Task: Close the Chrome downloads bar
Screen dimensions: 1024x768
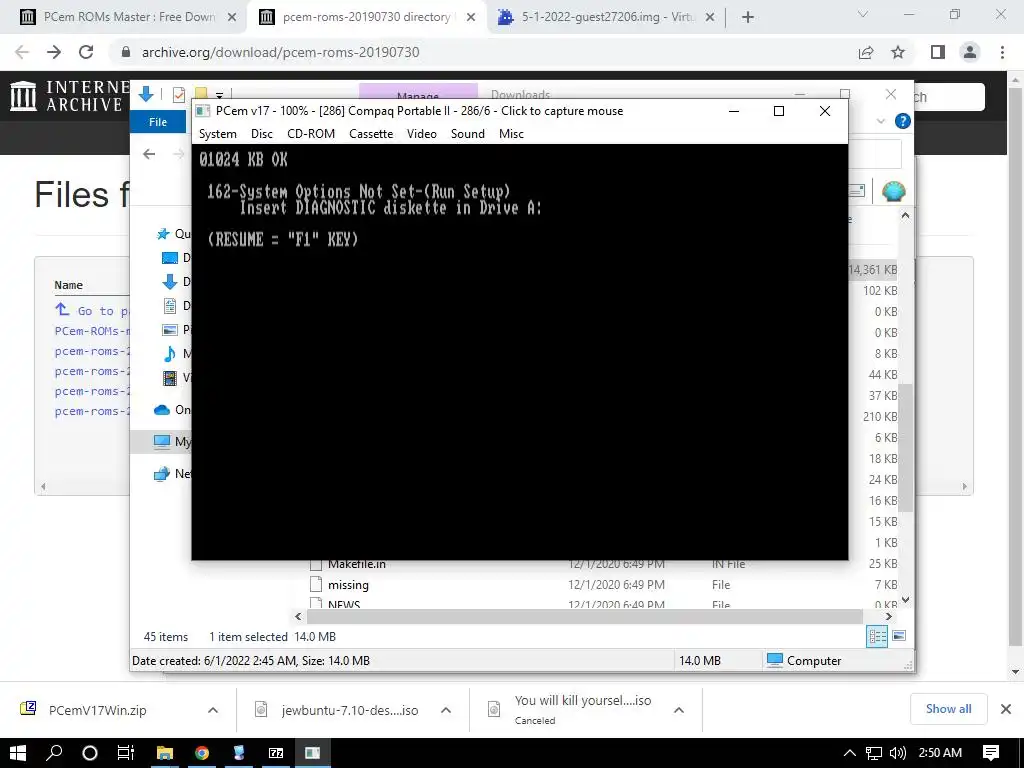Action: click(1006, 709)
